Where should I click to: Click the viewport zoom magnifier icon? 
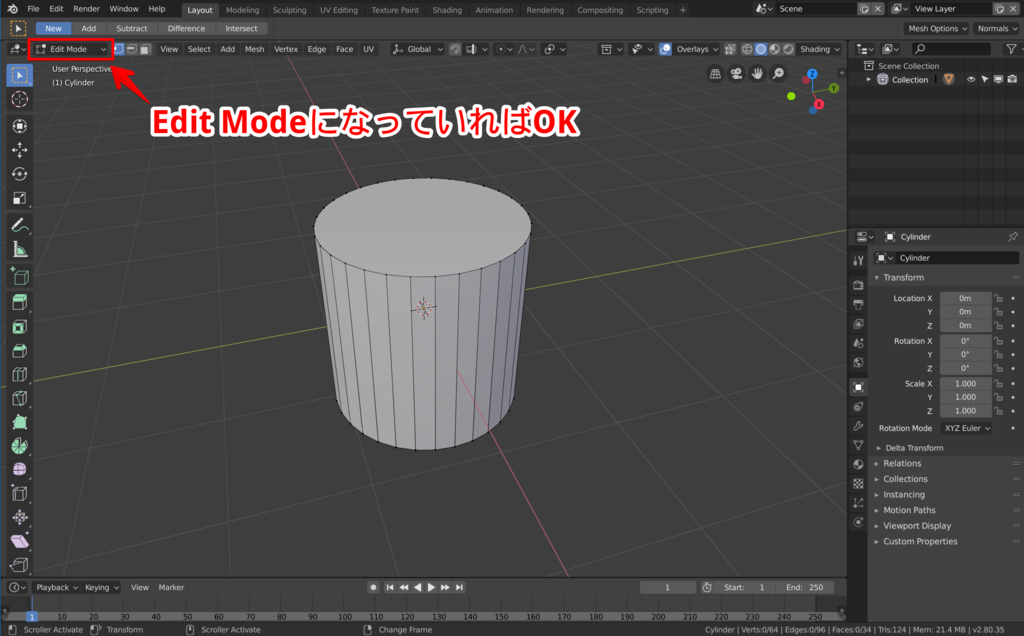click(x=778, y=74)
